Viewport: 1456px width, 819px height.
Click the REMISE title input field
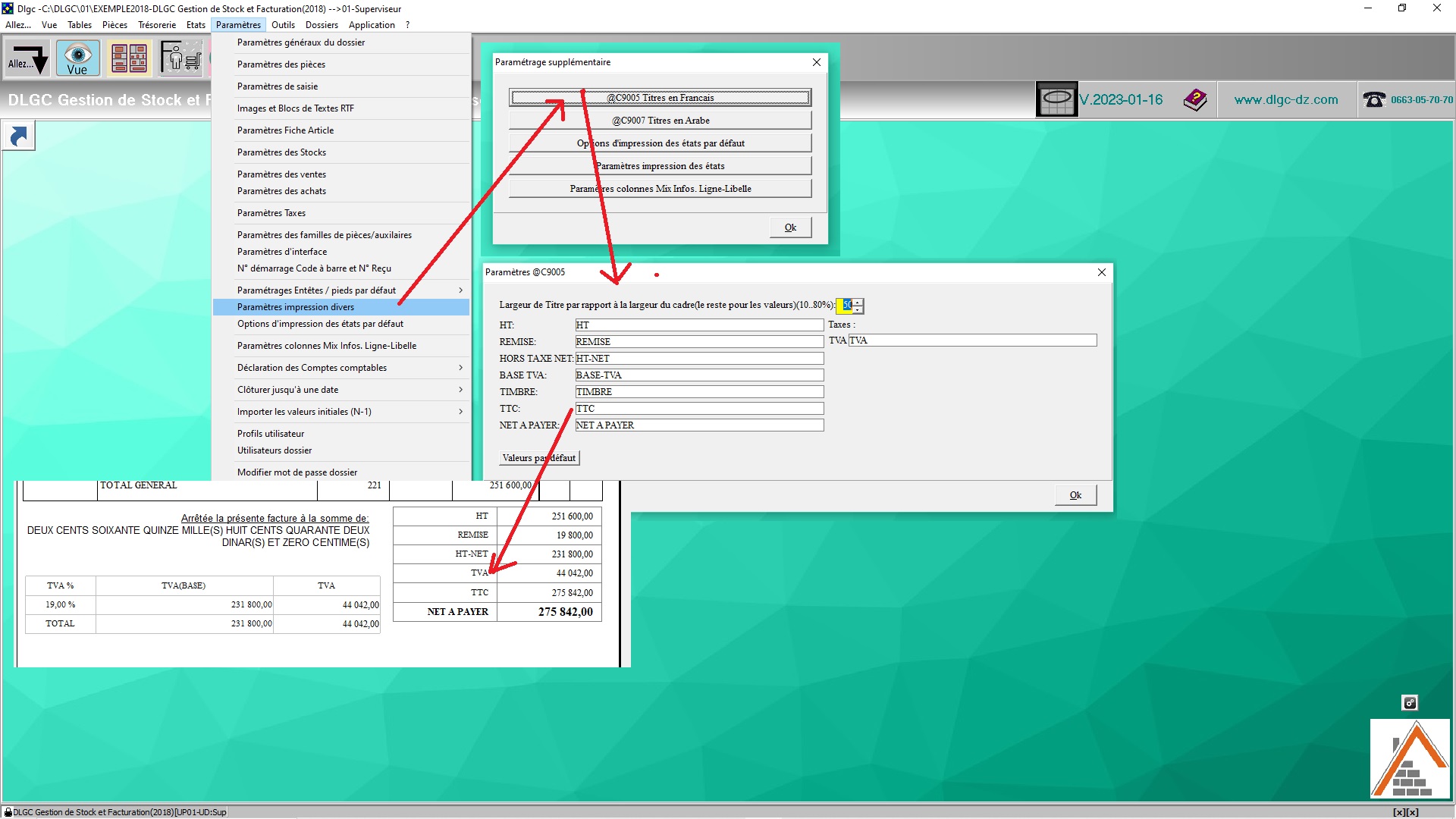click(x=699, y=342)
